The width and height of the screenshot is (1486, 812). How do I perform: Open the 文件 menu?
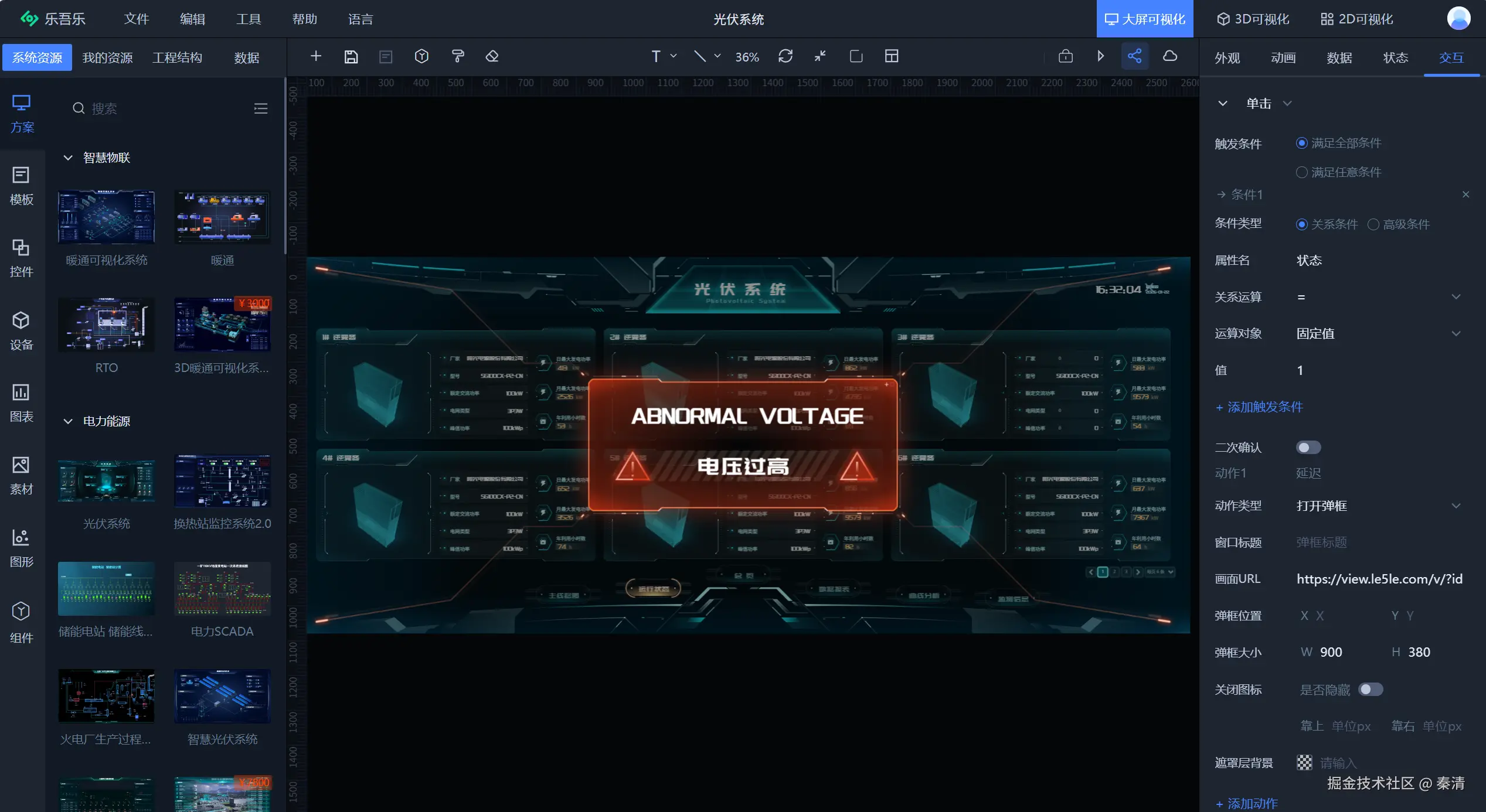[x=136, y=19]
